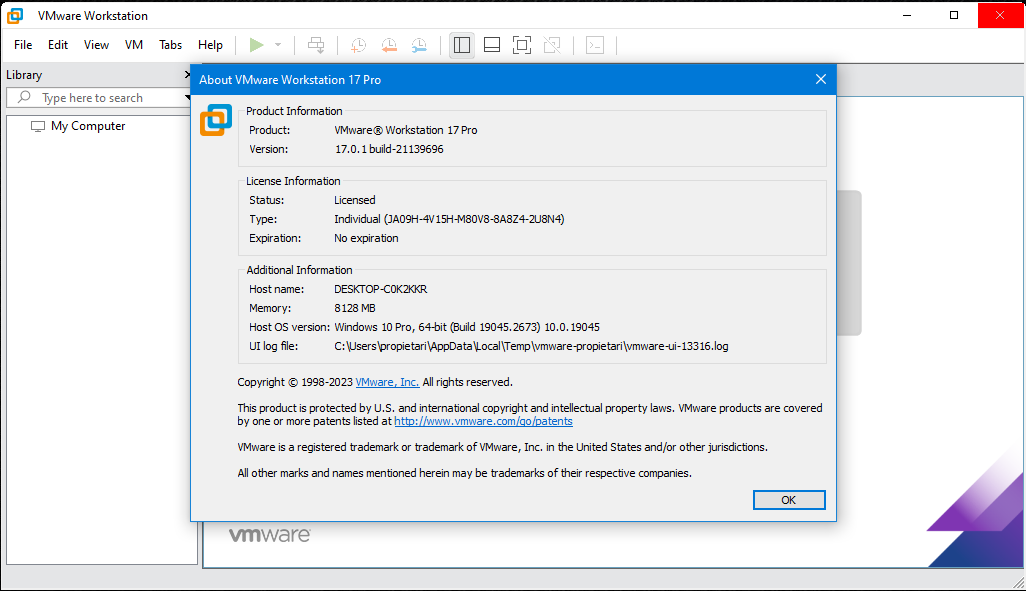This screenshot has height=591, width=1026.
Task: Click the Revert to snapshot icon
Action: point(389,45)
